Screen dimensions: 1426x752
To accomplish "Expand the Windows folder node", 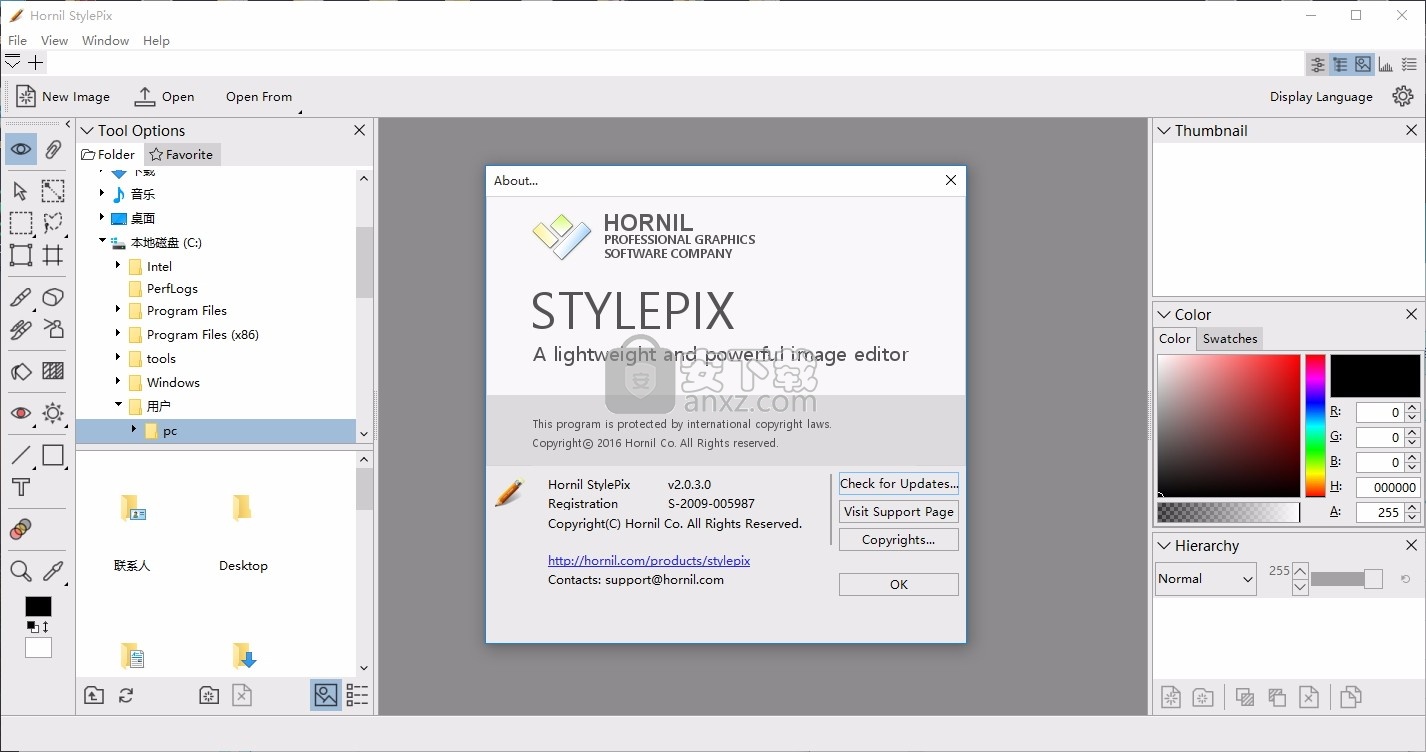I will (x=118, y=382).
